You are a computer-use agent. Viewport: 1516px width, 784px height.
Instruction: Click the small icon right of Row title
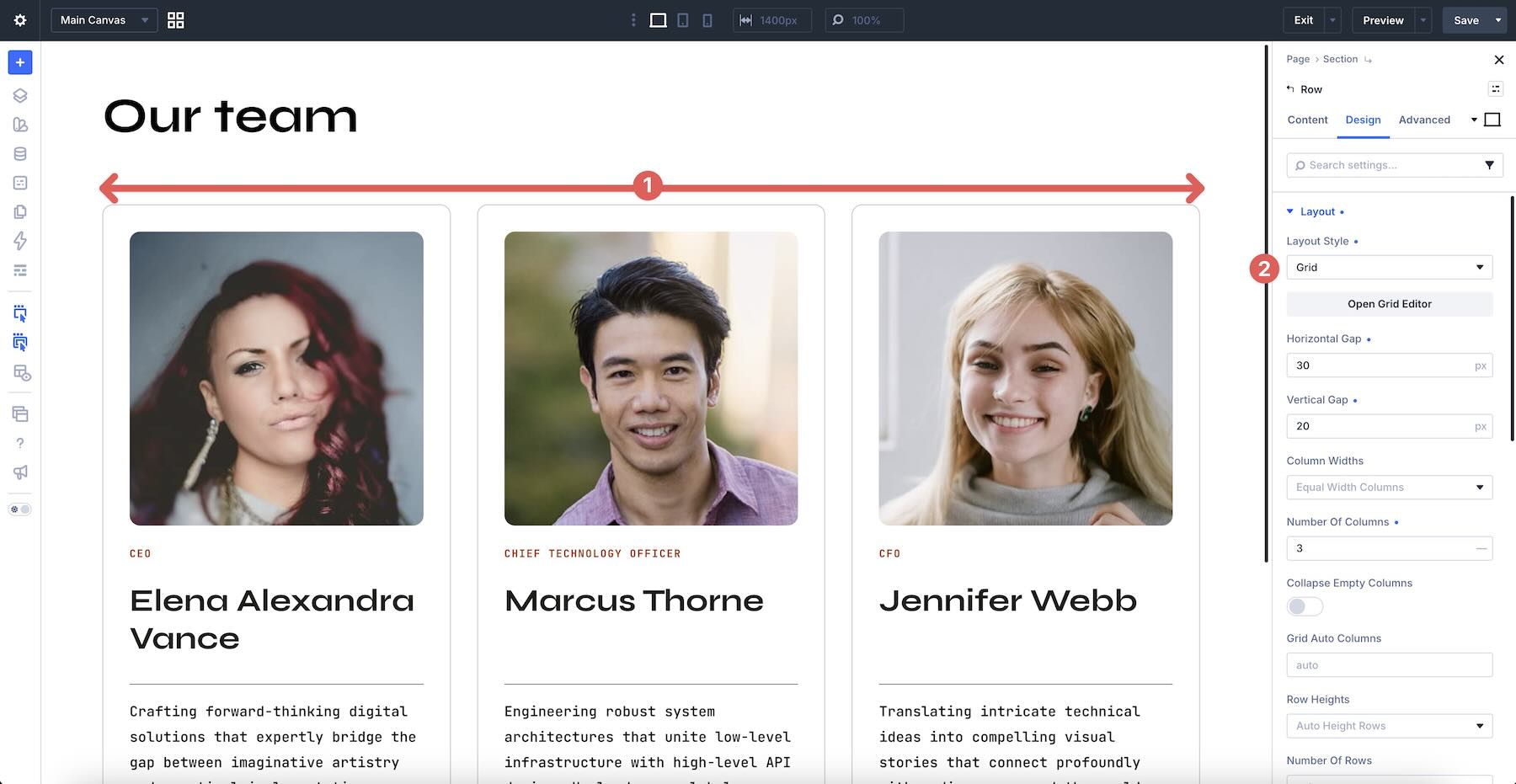pyautogui.click(x=1496, y=89)
